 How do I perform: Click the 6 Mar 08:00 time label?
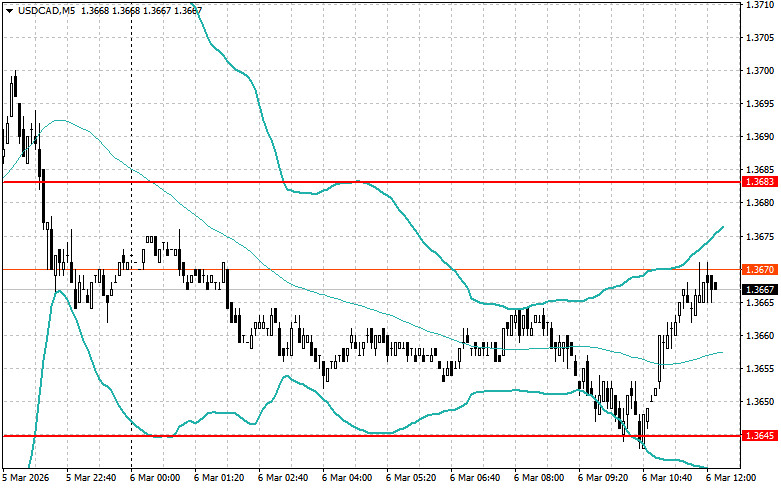539,478
